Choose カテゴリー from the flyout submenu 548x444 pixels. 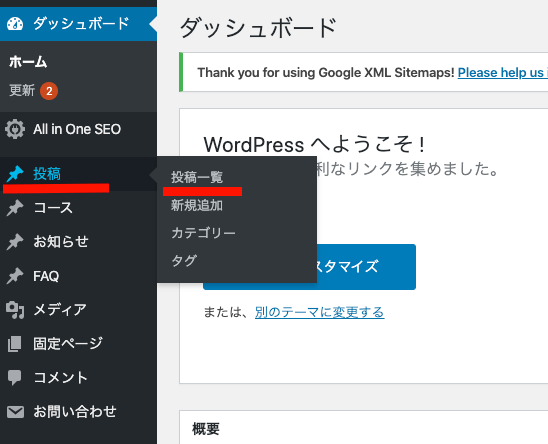203,233
